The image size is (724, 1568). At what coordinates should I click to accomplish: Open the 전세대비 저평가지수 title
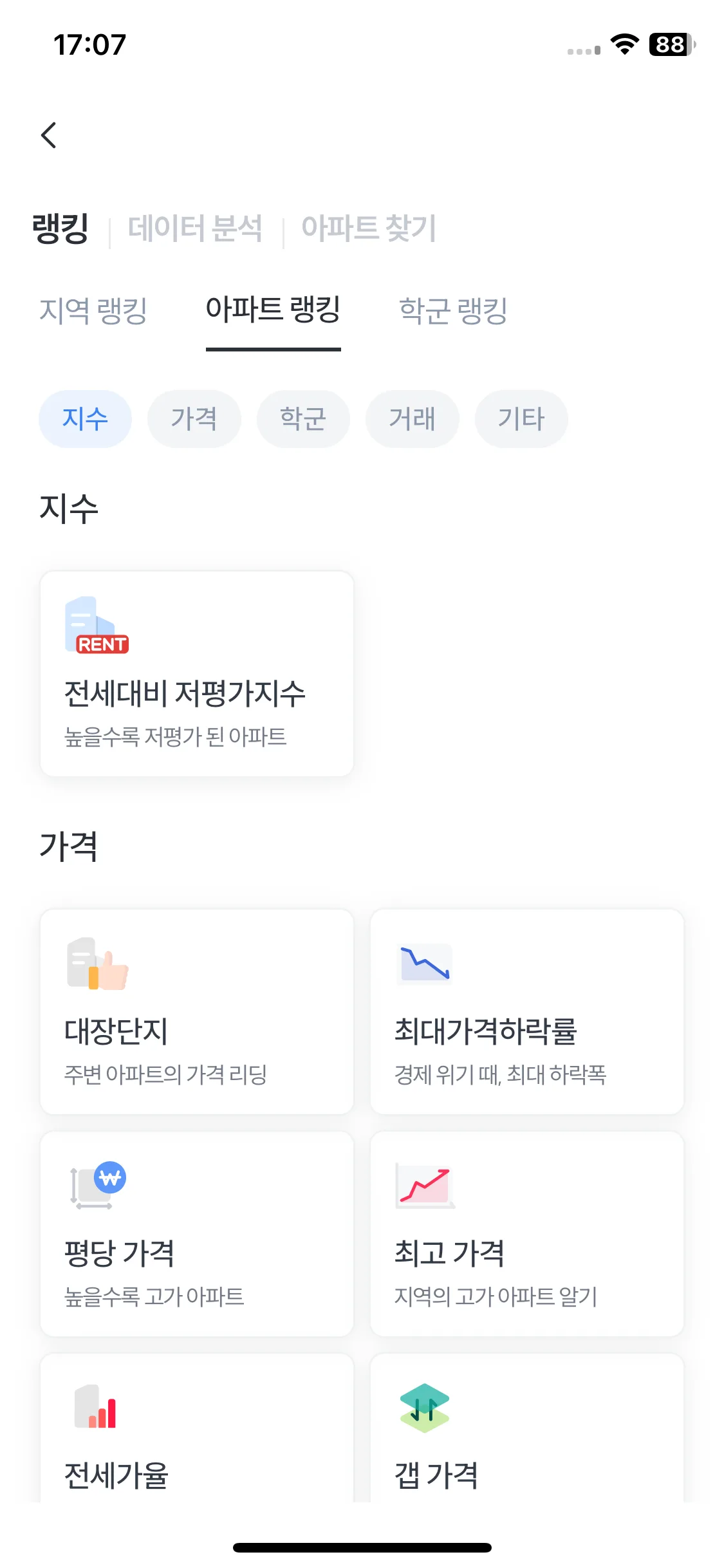coord(185,694)
